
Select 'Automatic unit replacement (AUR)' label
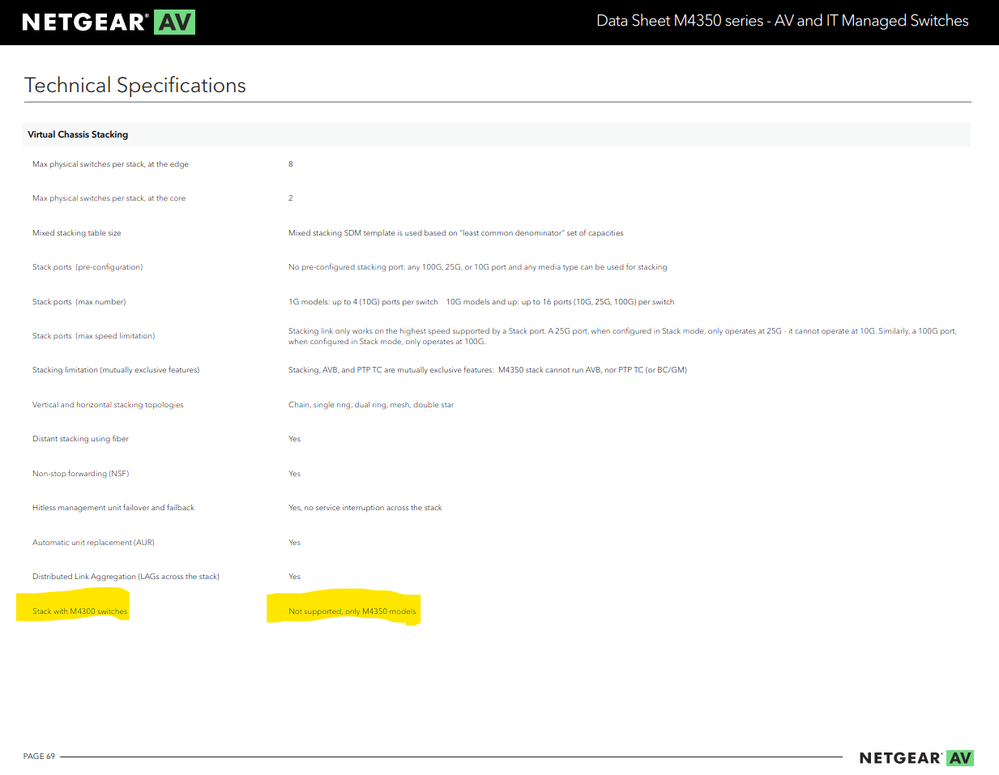(x=93, y=542)
